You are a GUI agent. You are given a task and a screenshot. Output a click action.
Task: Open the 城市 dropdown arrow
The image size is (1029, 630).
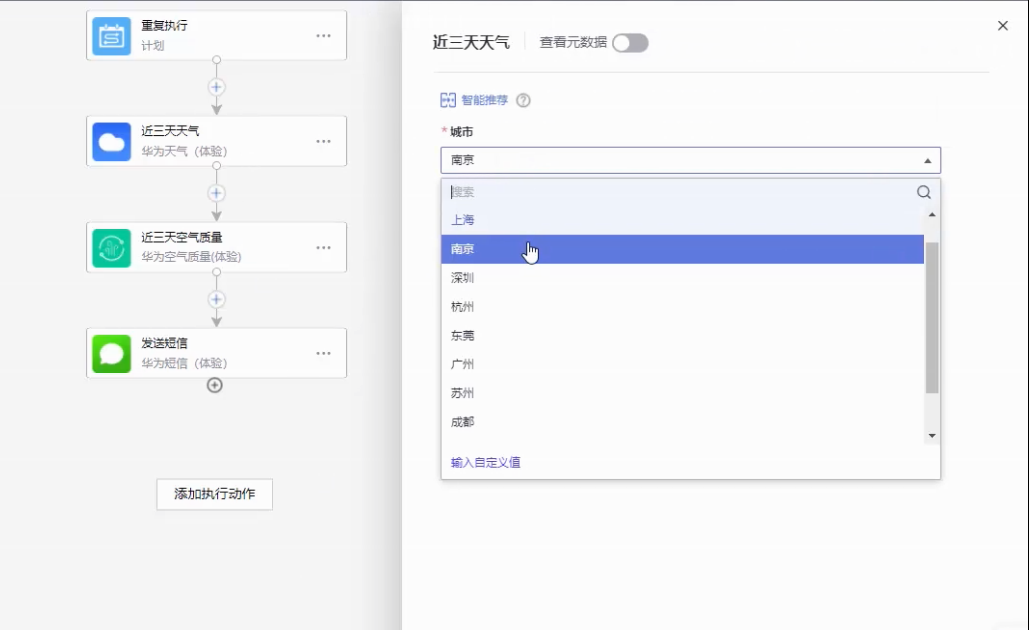[x=927, y=161]
